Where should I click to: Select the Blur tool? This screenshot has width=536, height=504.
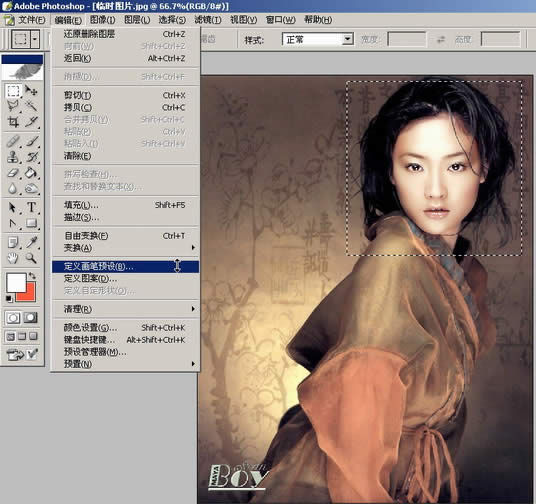click(13, 188)
